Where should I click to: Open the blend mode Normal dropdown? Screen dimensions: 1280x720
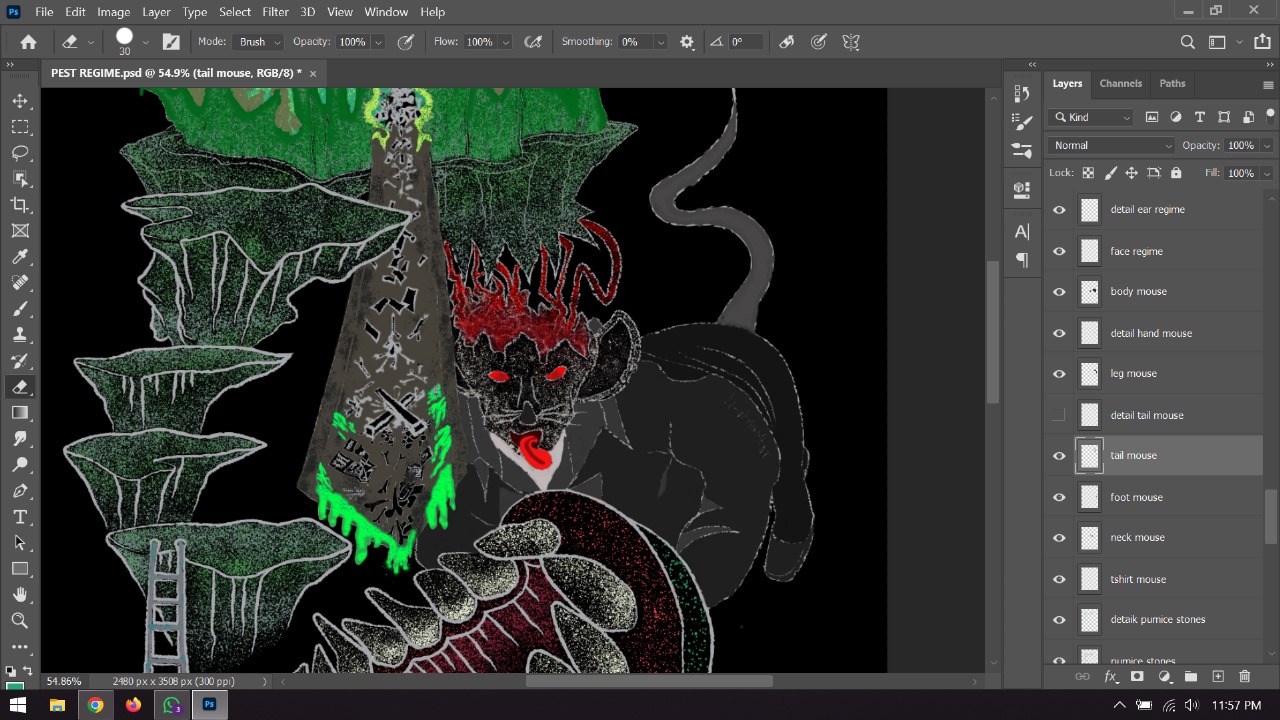(x=1111, y=145)
